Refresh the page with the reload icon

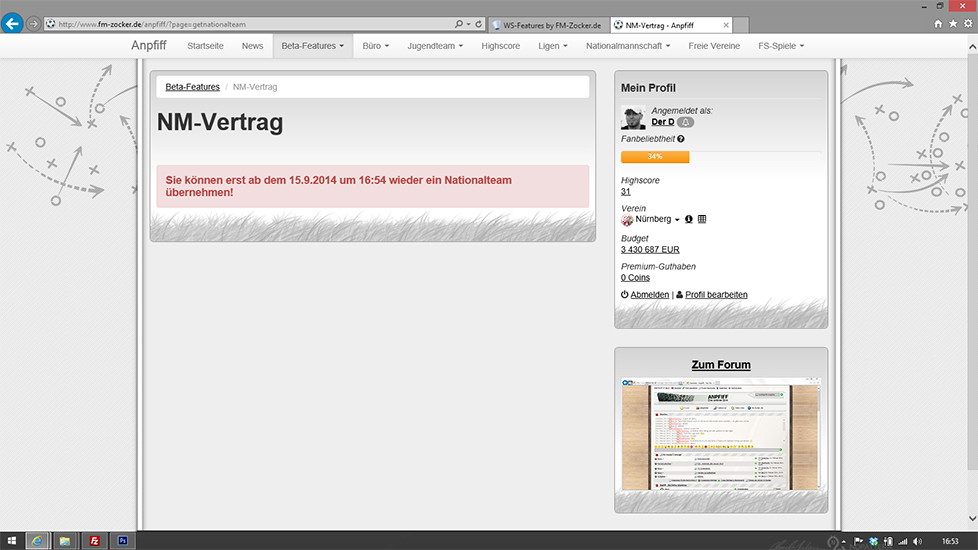click(479, 23)
